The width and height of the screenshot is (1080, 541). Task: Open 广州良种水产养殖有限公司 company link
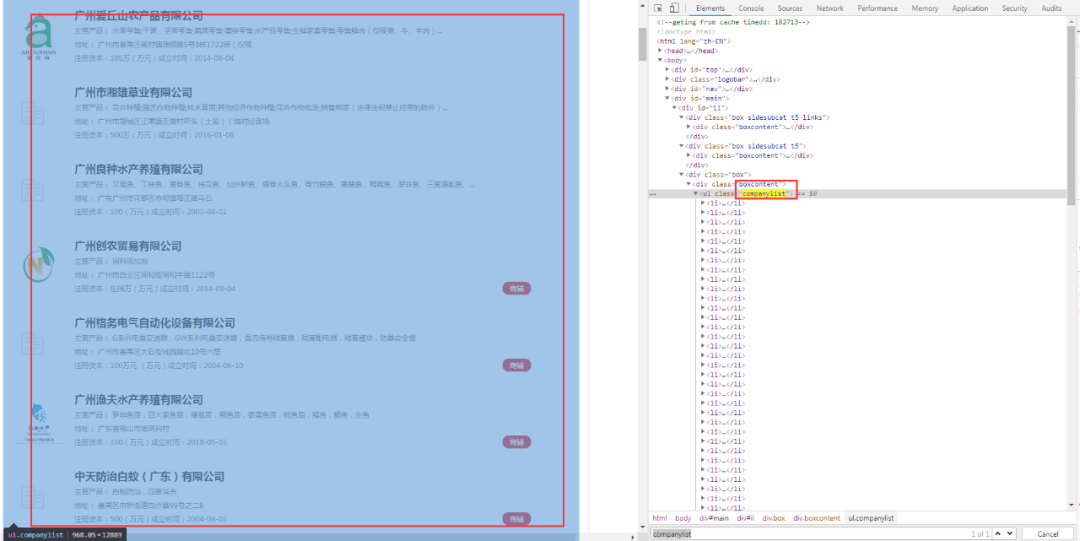click(138, 169)
